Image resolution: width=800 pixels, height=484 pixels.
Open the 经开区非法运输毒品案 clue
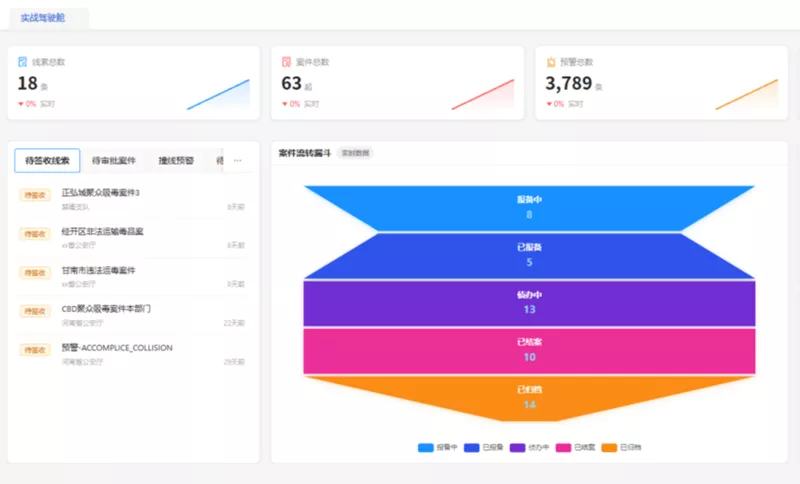pos(103,232)
